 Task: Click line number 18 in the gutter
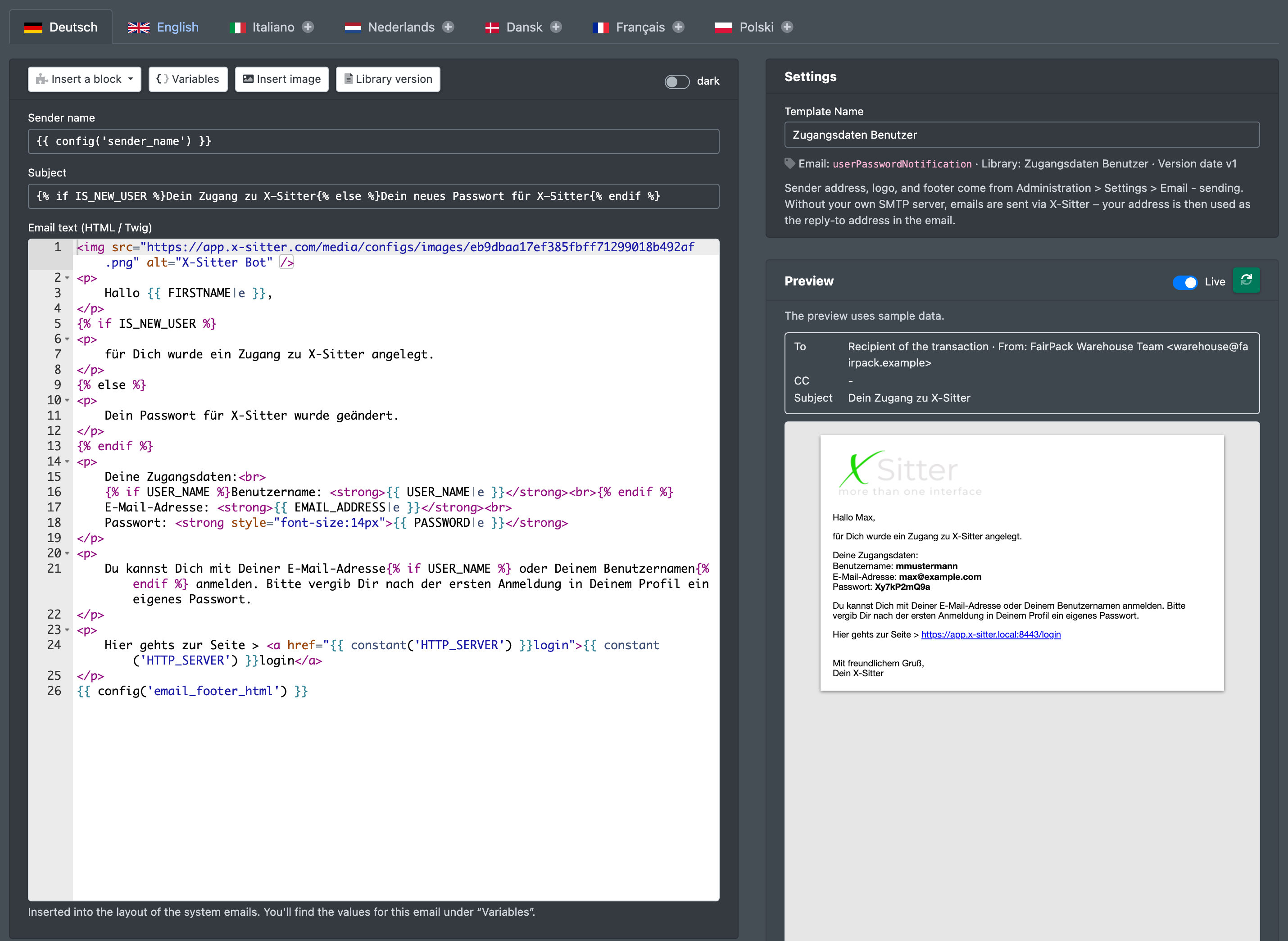(x=54, y=522)
